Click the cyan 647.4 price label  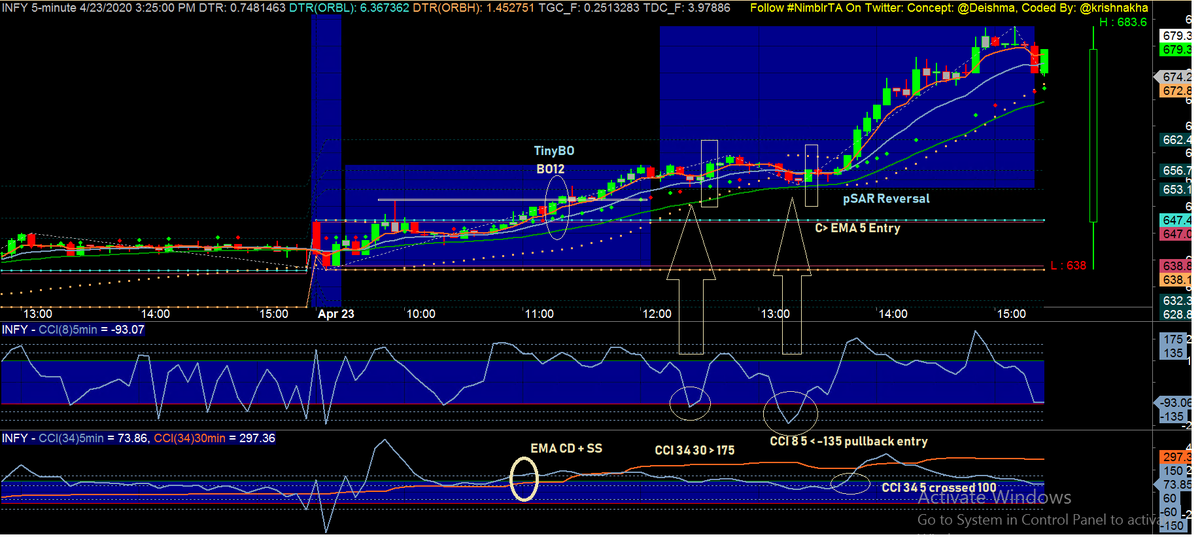pyautogui.click(x=1176, y=220)
